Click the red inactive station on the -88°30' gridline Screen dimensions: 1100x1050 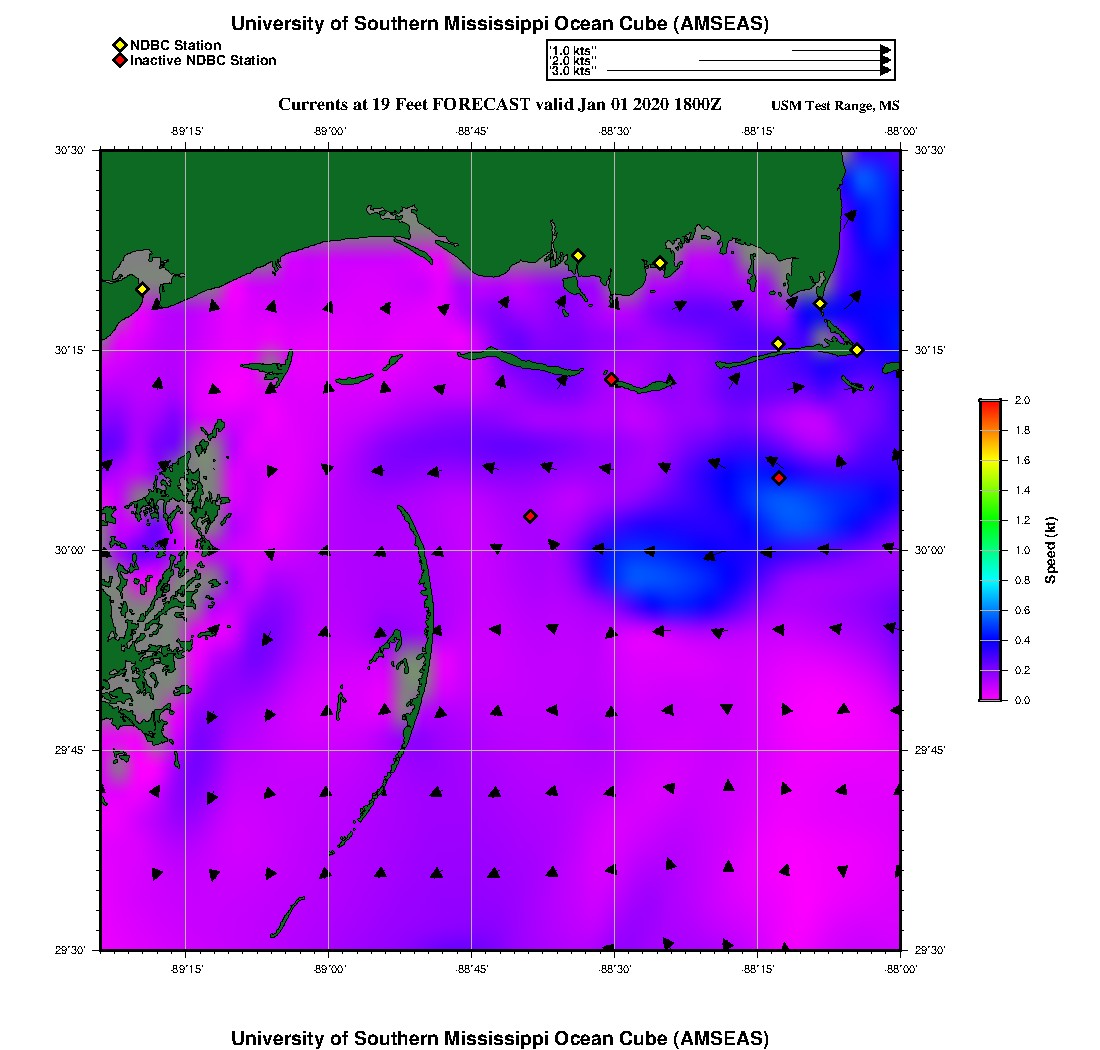(611, 379)
